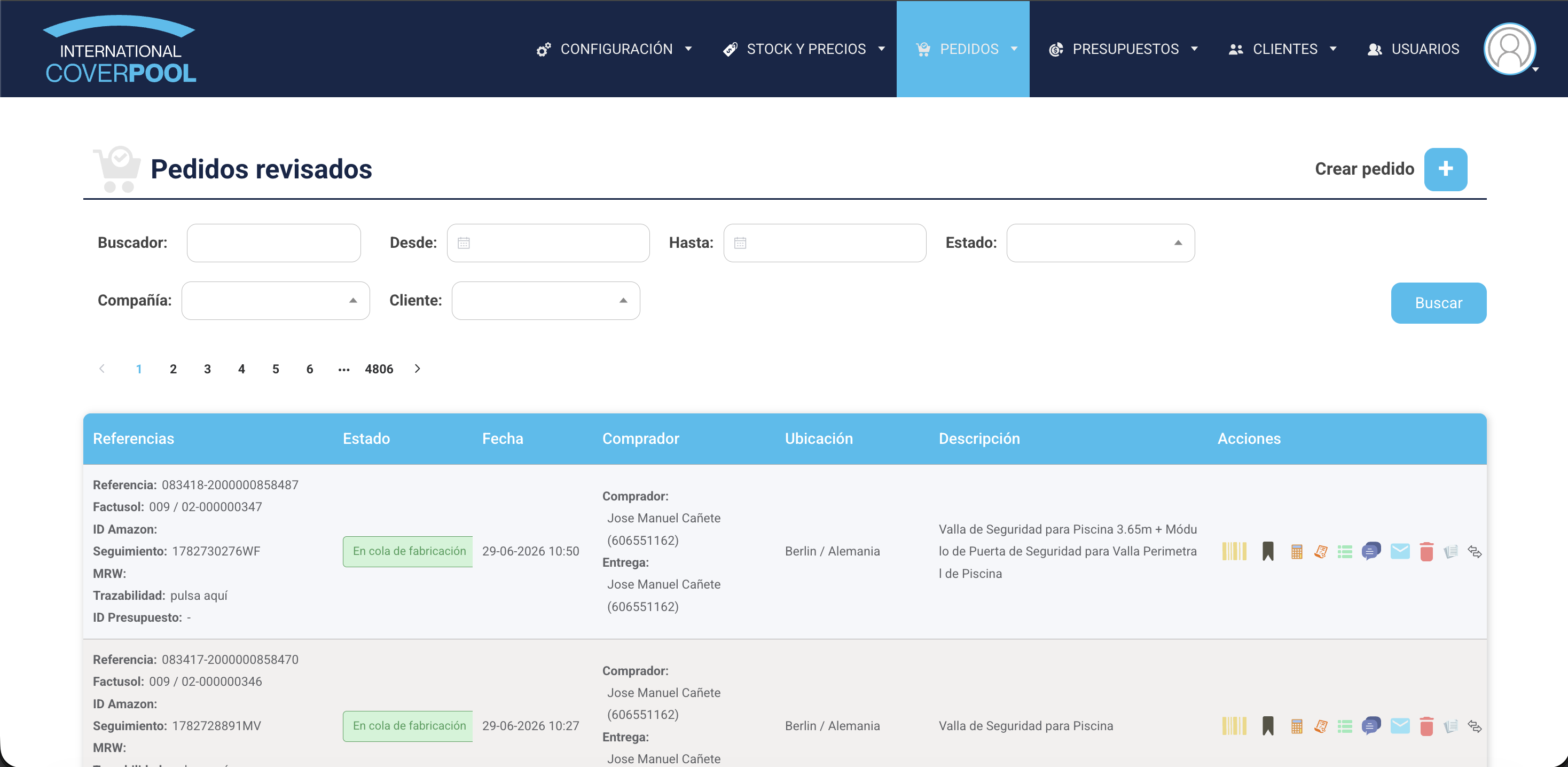The width and height of the screenshot is (1568, 767).
Task: Click bookmark icon for order 083417-2000000858470
Action: [1268, 726]
